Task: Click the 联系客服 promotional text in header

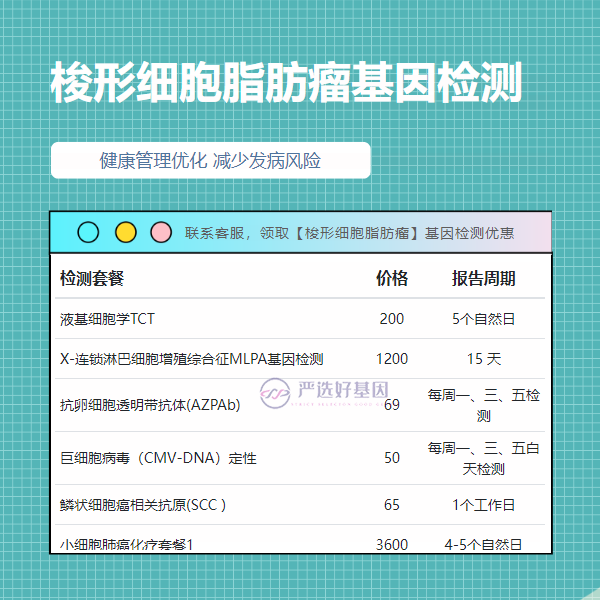Action: click(349, 233)
